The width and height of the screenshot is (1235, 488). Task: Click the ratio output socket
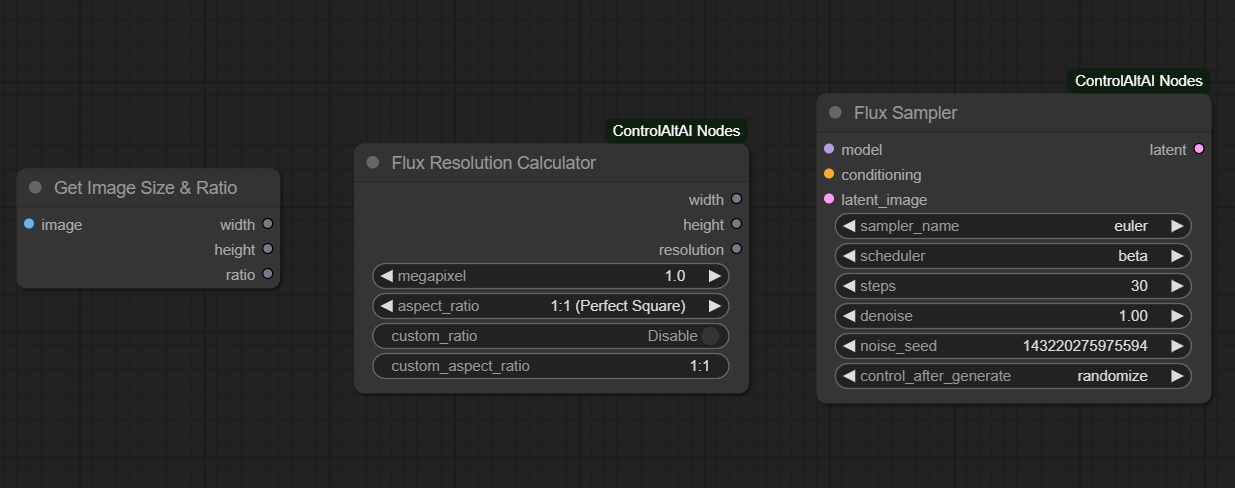point(268,274)
